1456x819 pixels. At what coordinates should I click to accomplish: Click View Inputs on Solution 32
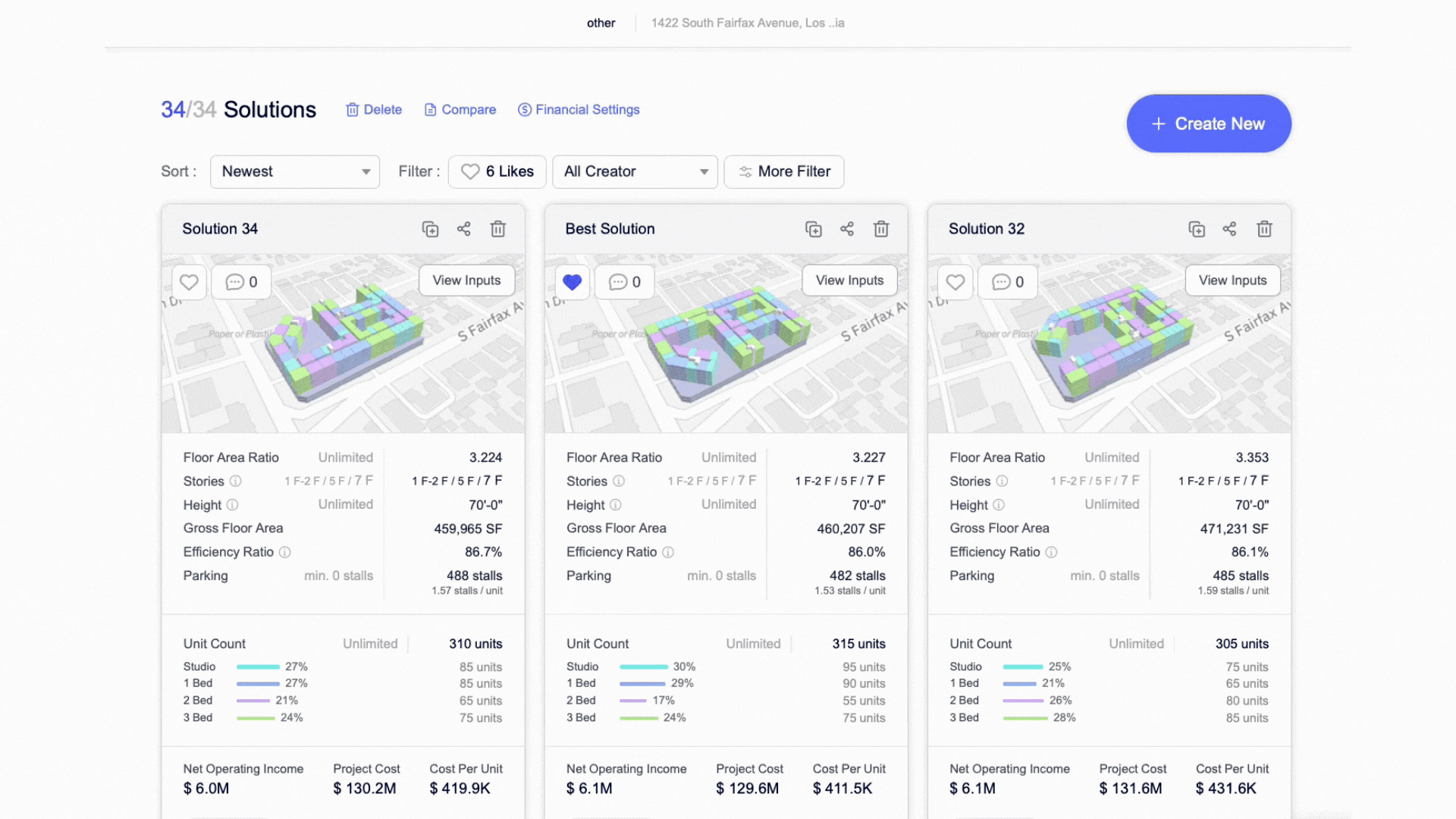1232,281
